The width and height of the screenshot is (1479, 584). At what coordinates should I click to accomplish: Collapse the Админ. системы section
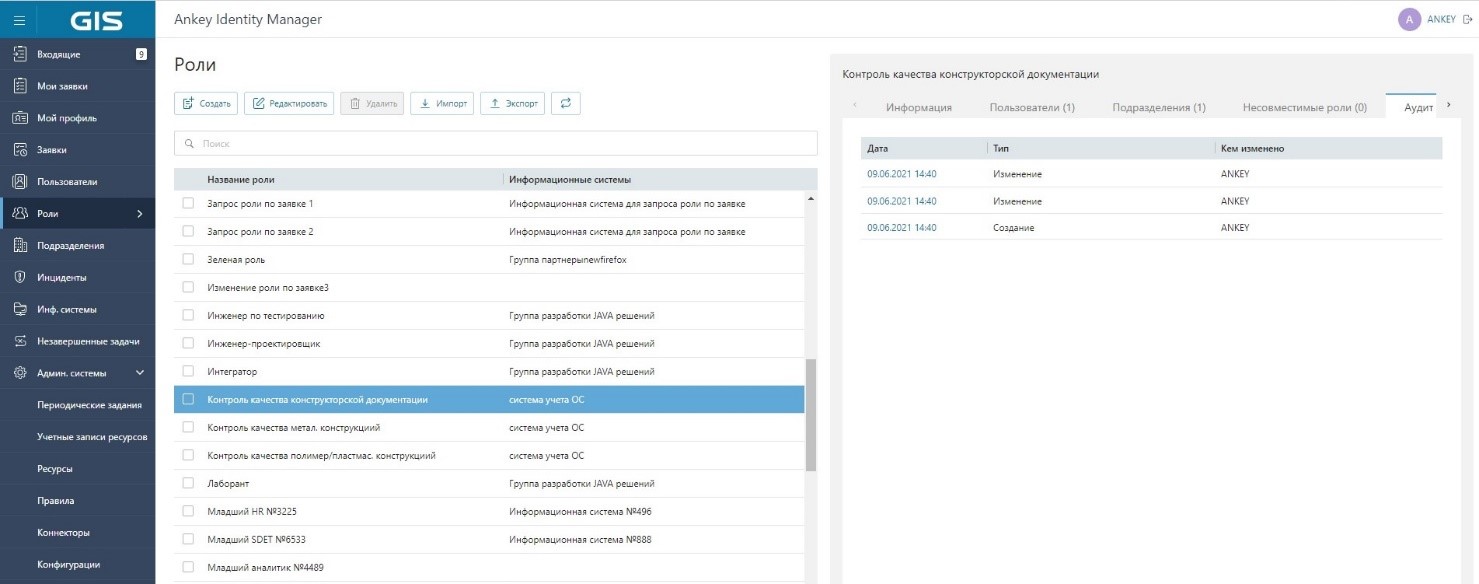(x=140, y=373)
